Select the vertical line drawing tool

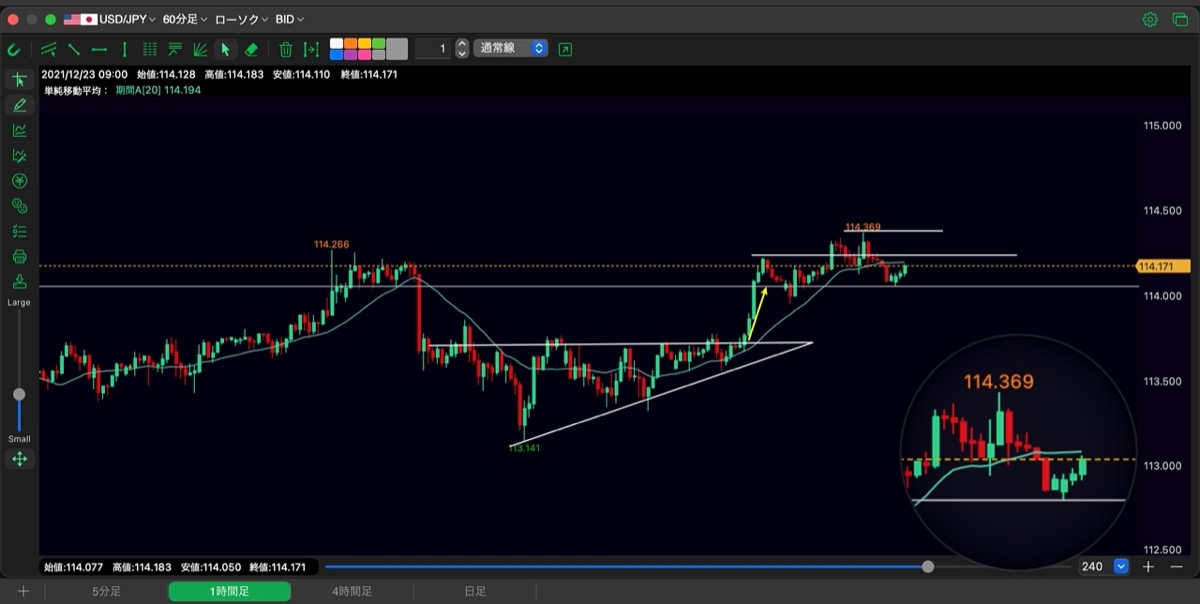pos(124,49)
